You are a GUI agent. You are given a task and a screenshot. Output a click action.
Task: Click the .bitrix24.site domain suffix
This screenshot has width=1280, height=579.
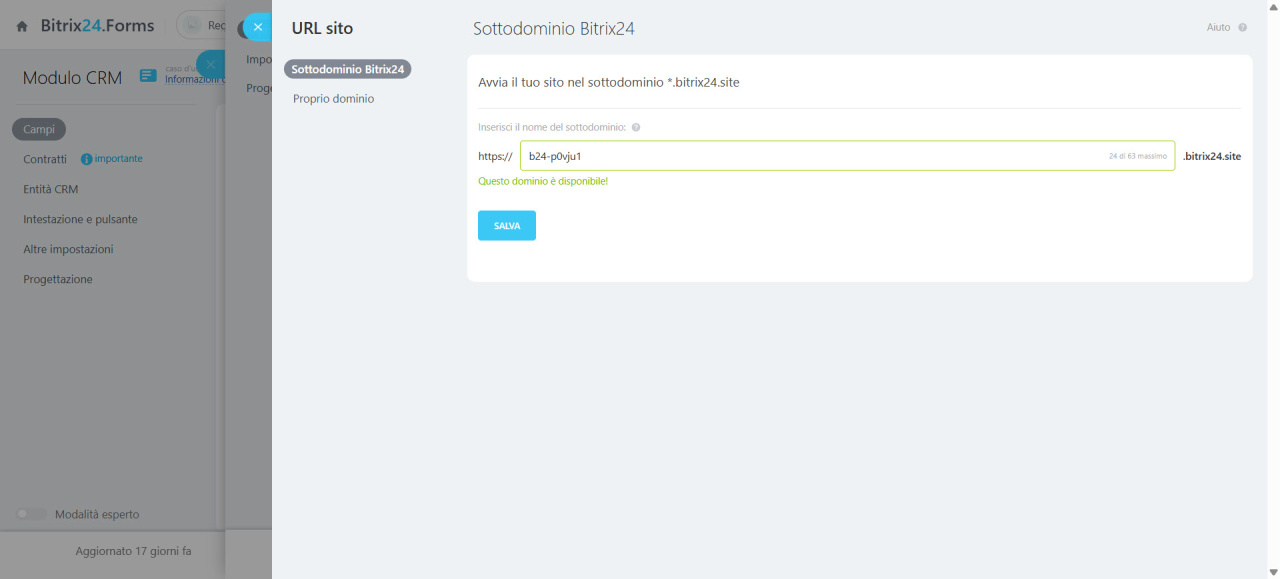[1212, 156]
